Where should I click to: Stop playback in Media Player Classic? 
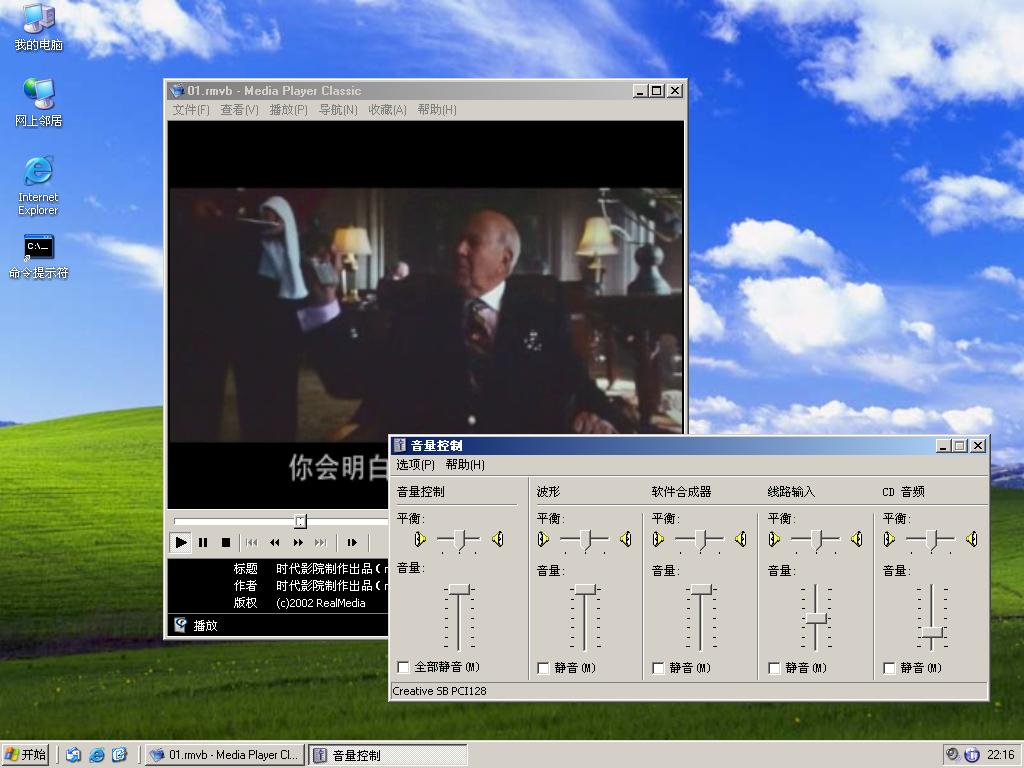(x=226, y=542)
